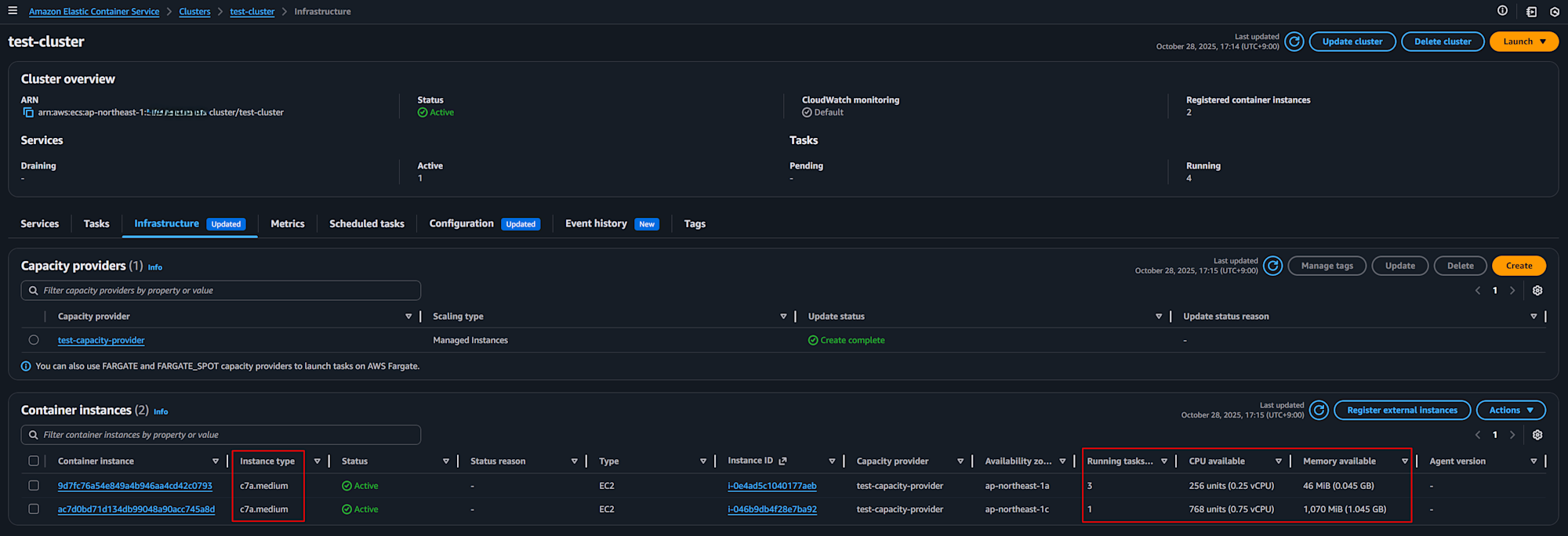
Task: Go to next page of container instances
Action: click(x=1512, y=435)
